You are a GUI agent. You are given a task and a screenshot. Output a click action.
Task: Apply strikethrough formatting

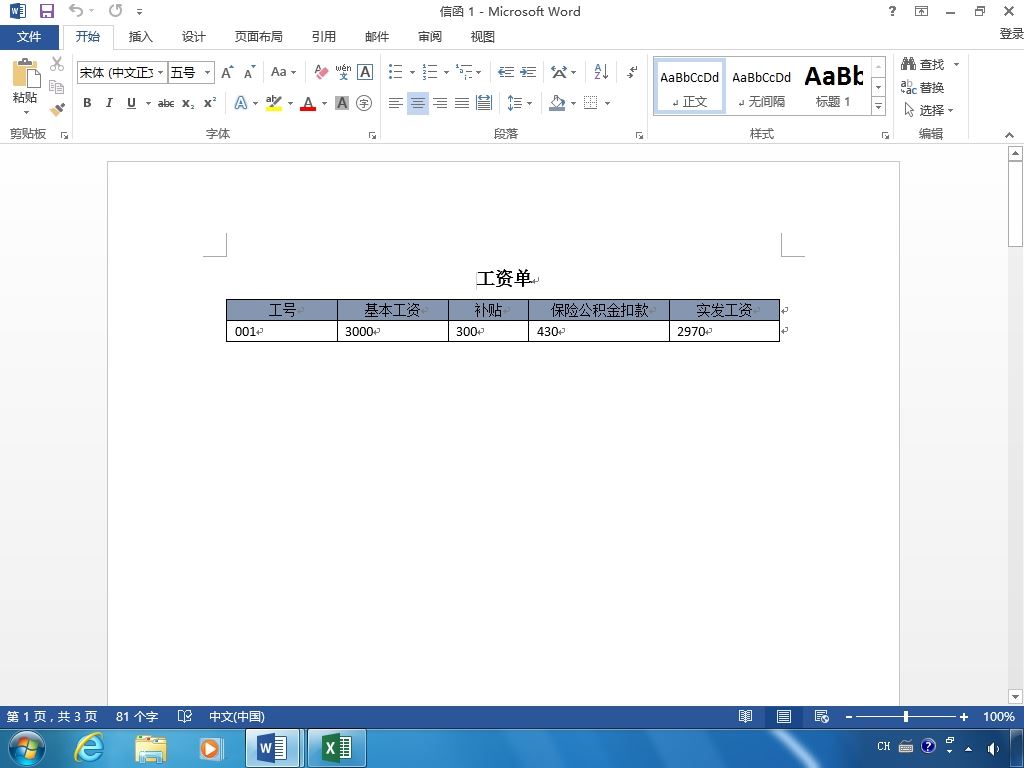(x=166, y=103)
